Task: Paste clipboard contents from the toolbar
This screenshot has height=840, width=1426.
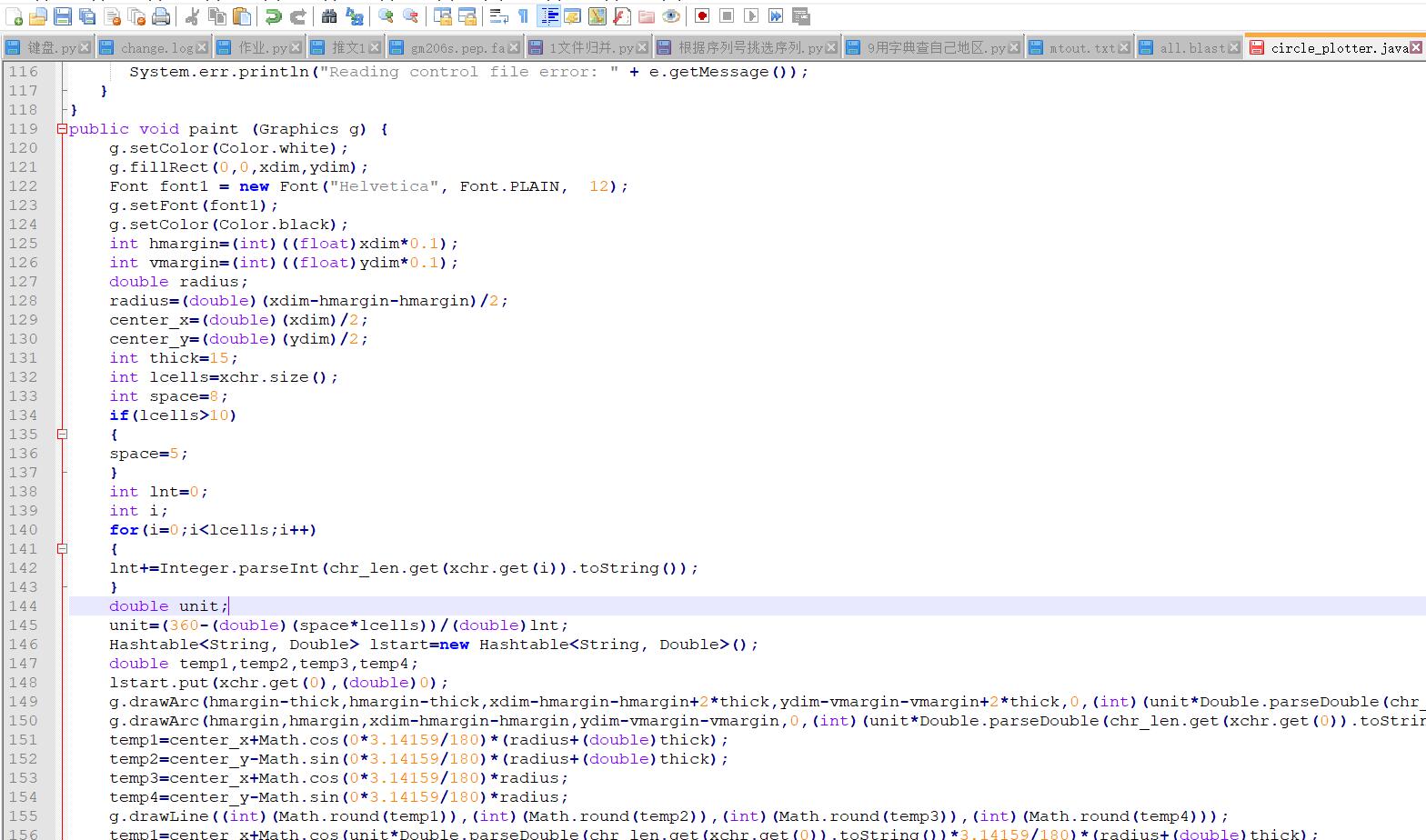Action: [x=242, y=16]
